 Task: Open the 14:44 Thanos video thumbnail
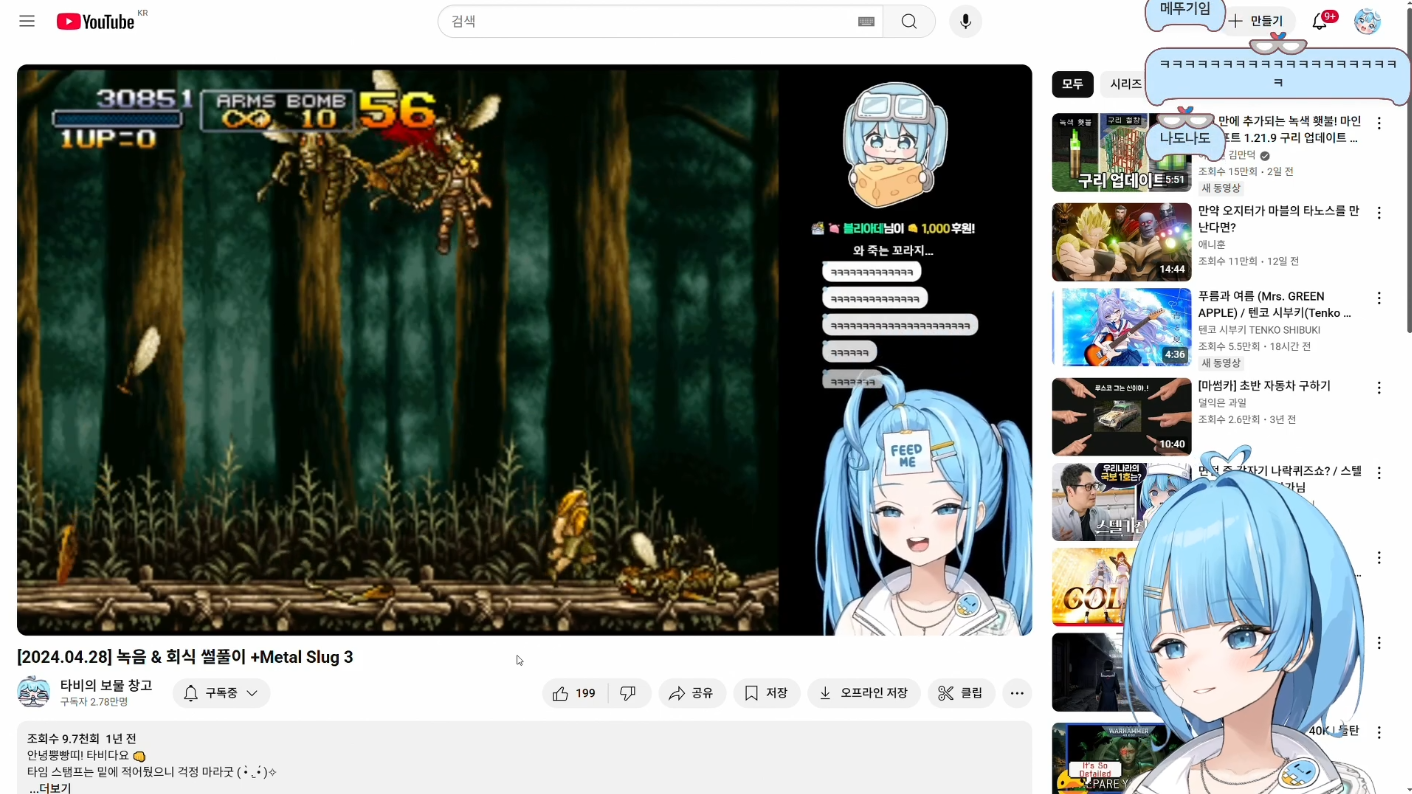coord(1121,242)
